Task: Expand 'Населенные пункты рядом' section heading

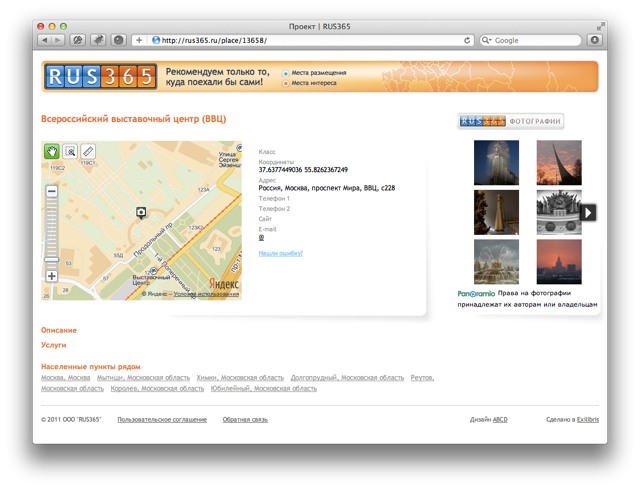Action: pos(90,367)
